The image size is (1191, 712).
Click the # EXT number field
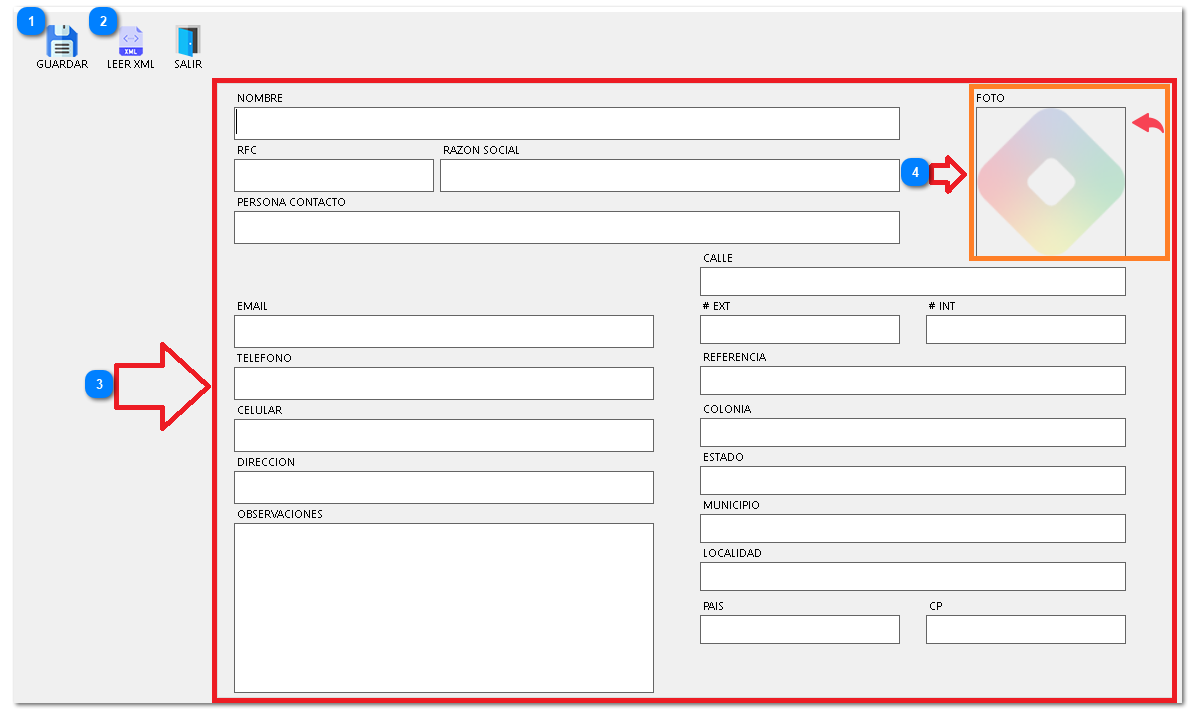point(799,329)
